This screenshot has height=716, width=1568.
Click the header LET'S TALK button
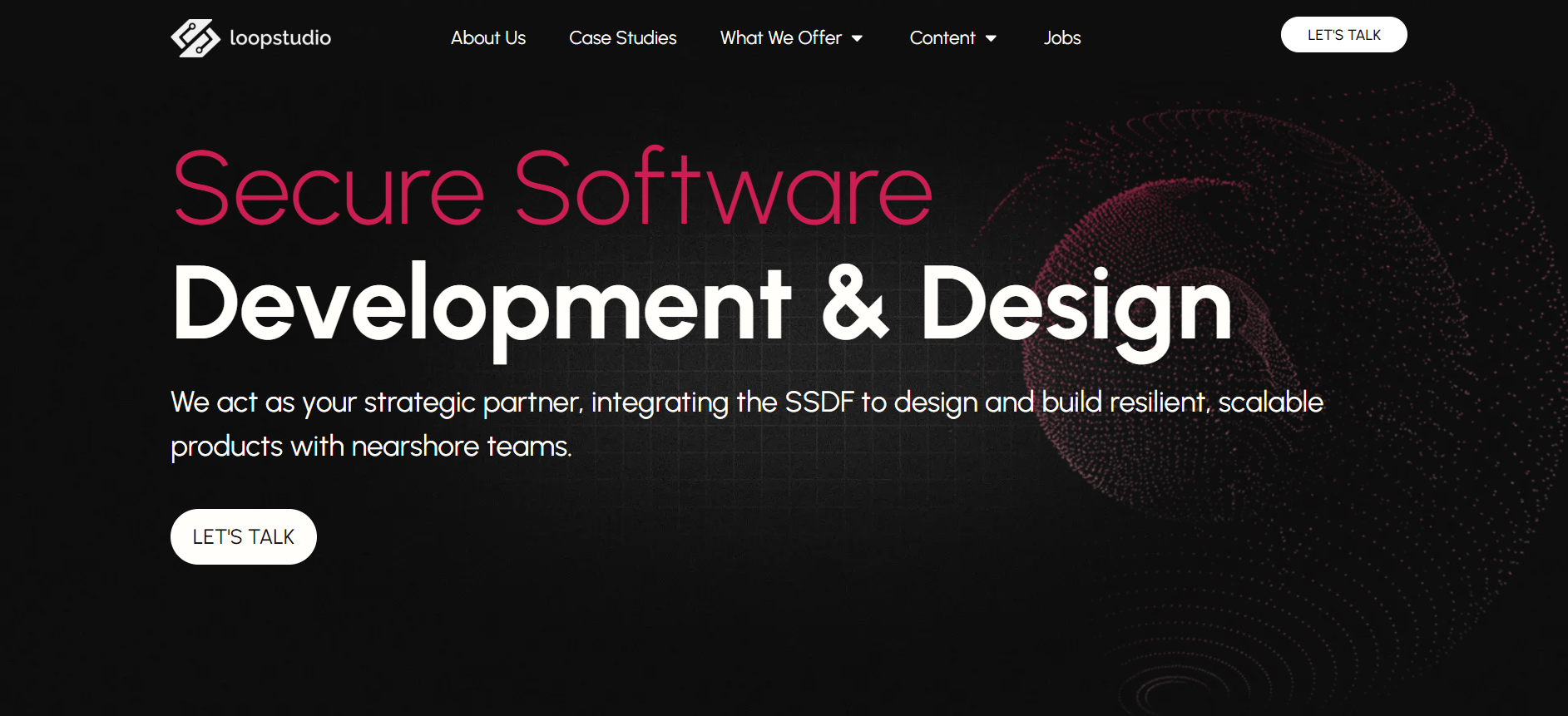(1344, 35)
